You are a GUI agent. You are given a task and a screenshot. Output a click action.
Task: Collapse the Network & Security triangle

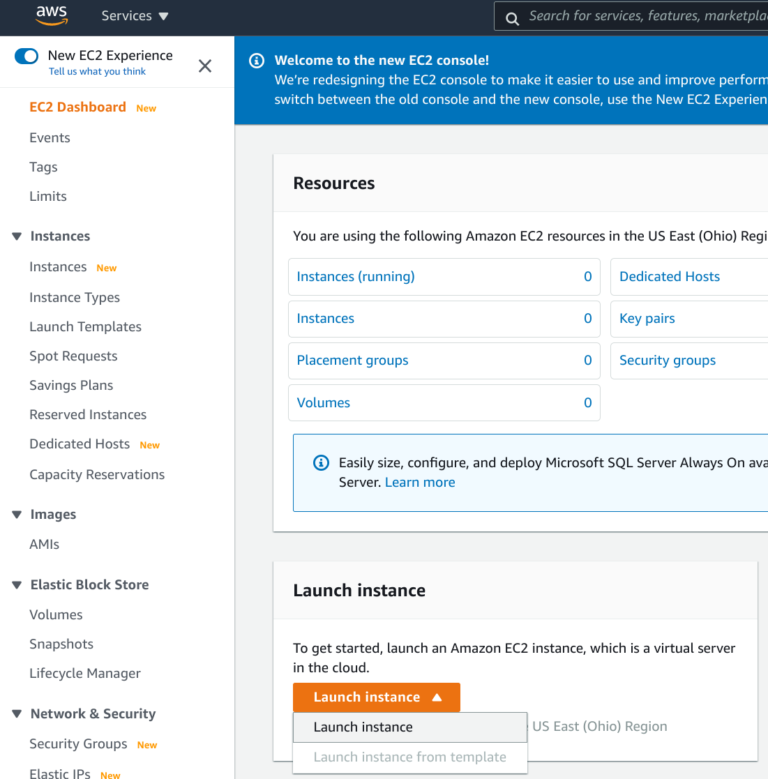coord(17,714)
